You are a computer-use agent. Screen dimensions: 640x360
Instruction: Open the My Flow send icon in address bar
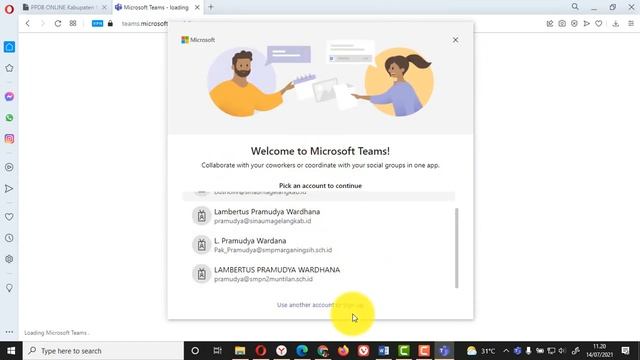tap(587, 24)
